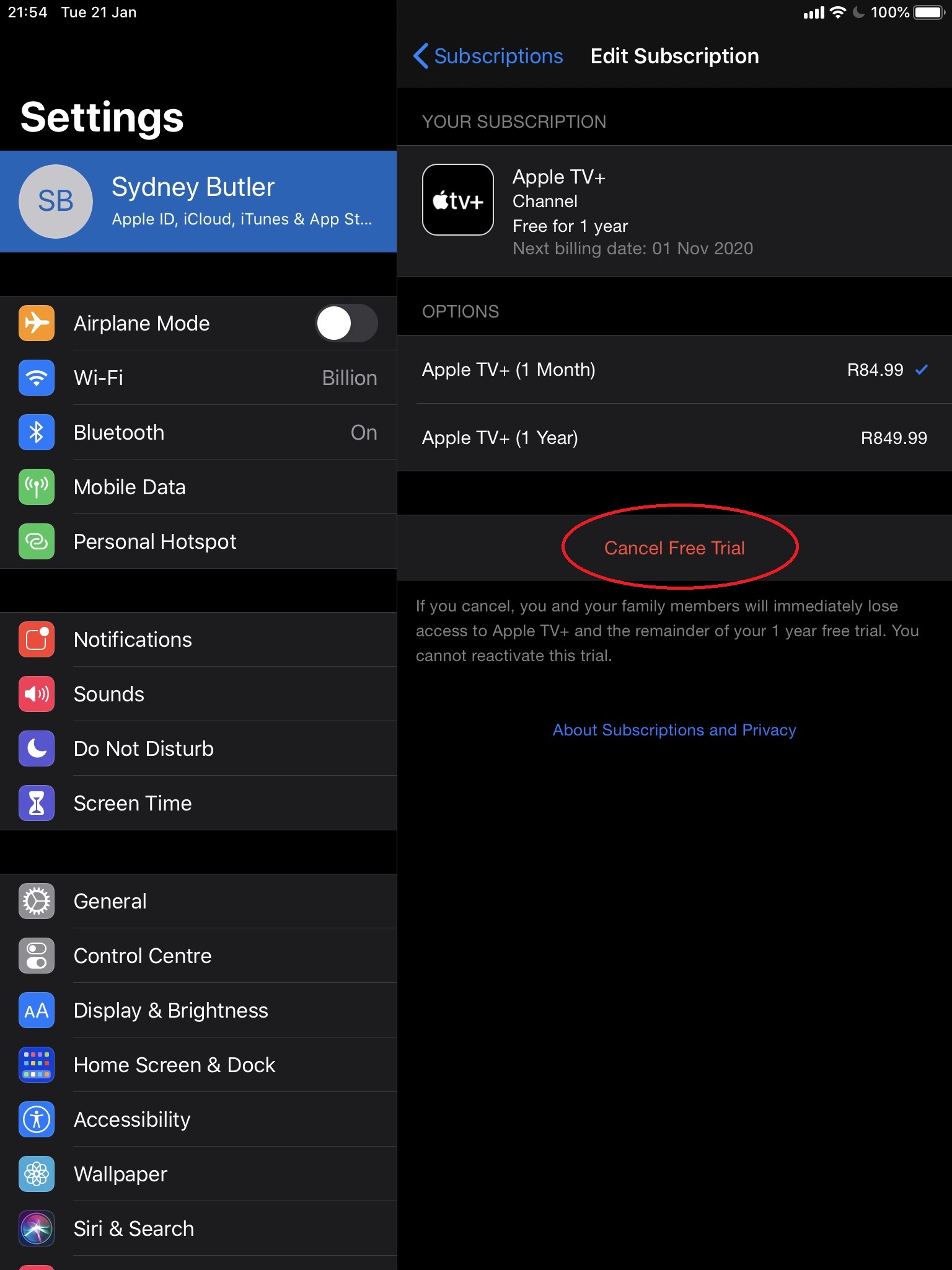Open Siri & Search settings
Screen dimensions: 952x1270
[198, 1228]
